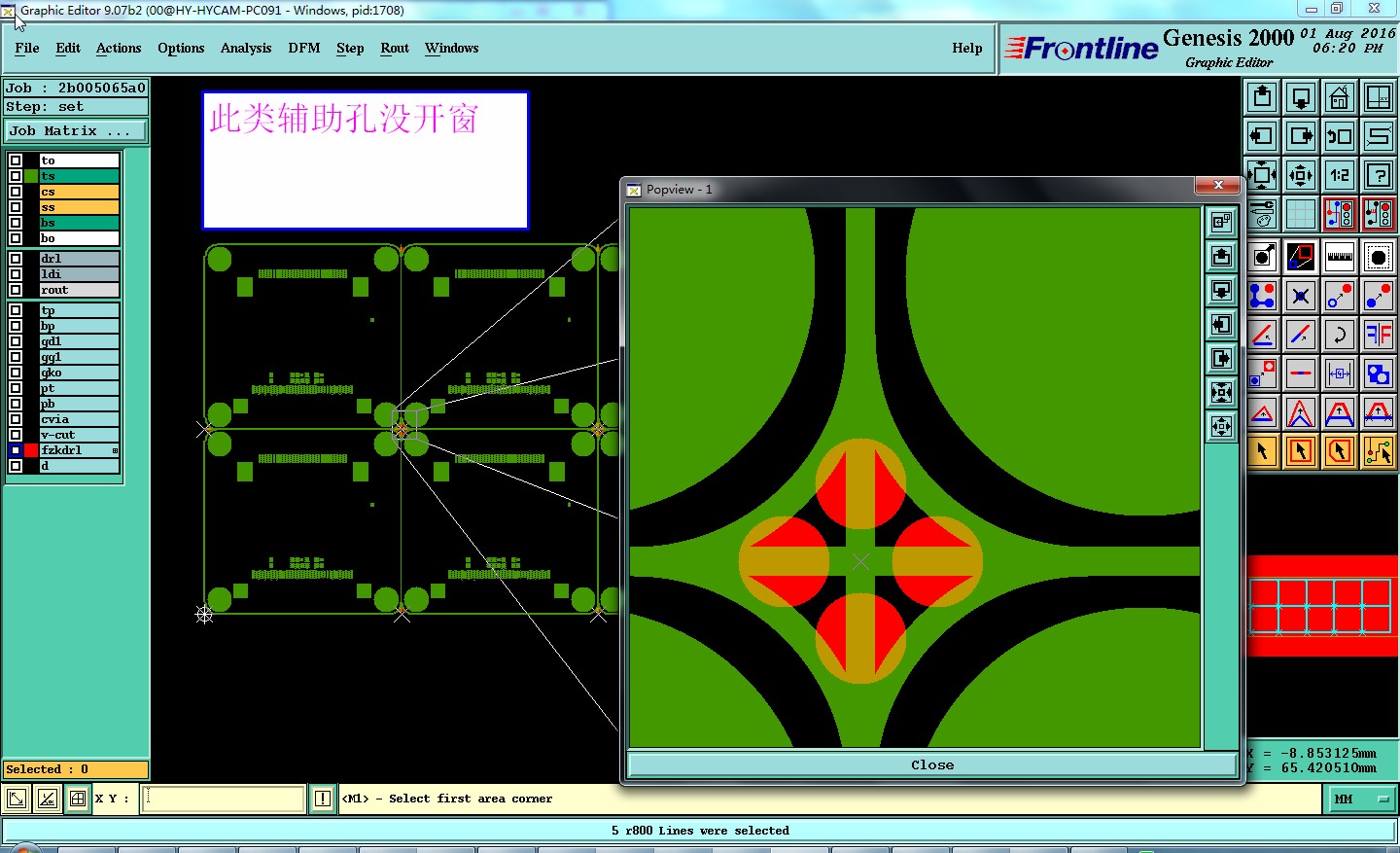1400x853 pixels.
Task: Click the green color swatch of ts layer
Action: coord(31,176)
